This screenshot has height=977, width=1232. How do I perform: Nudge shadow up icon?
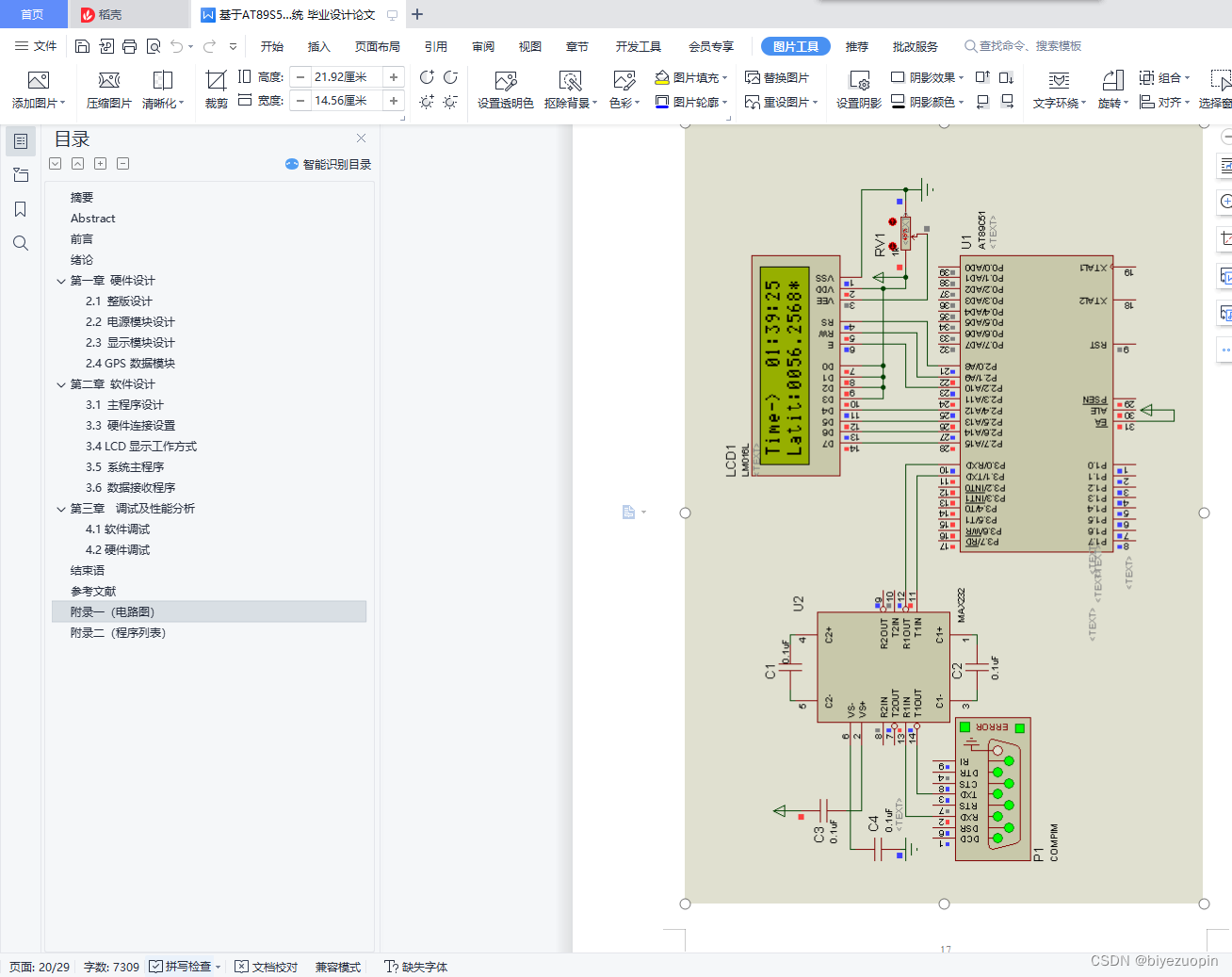click(982, 77)
